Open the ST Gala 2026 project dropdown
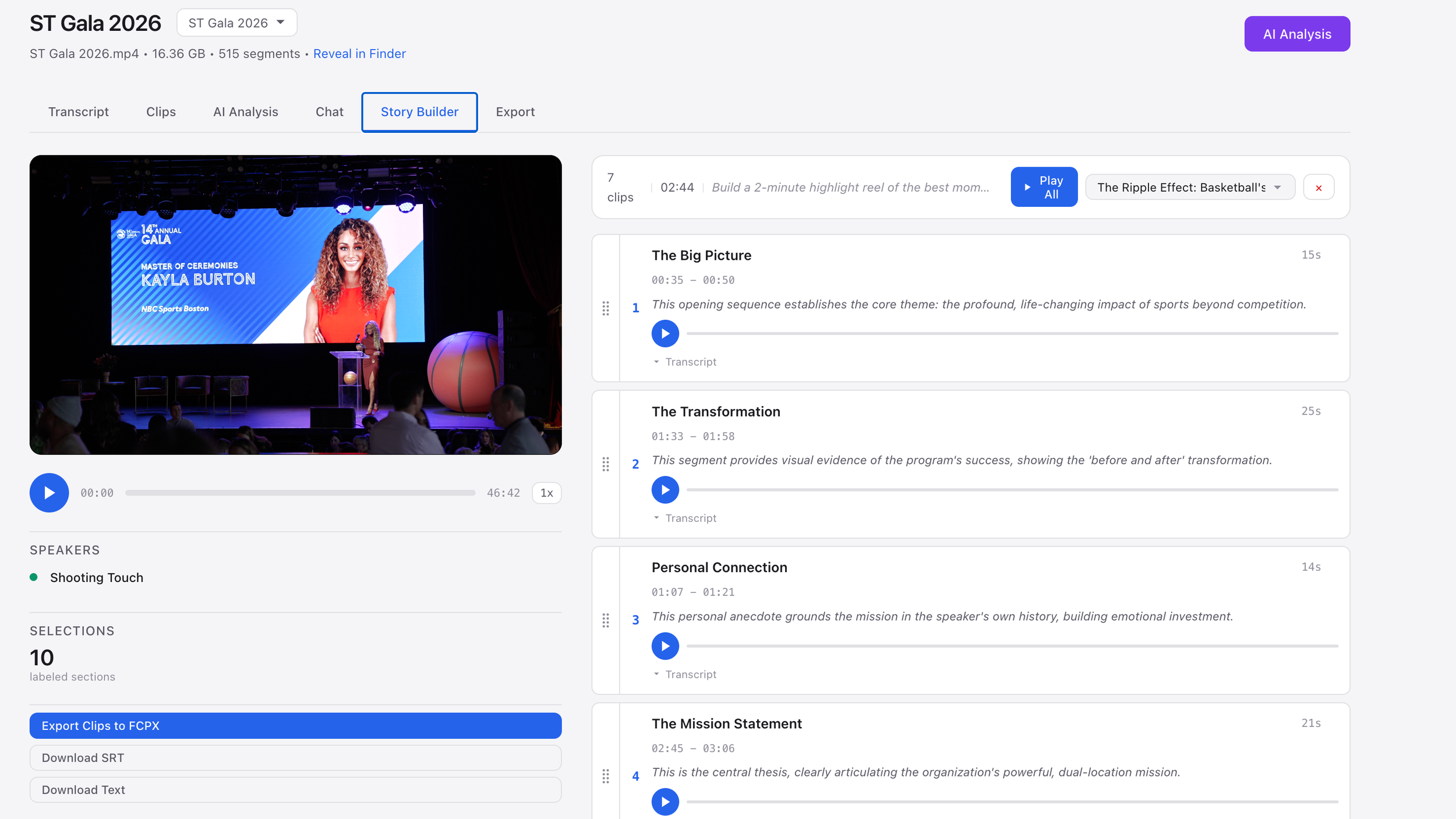Image resolution: width=1456 pixels, height=819 pixels. pos(236,23)
